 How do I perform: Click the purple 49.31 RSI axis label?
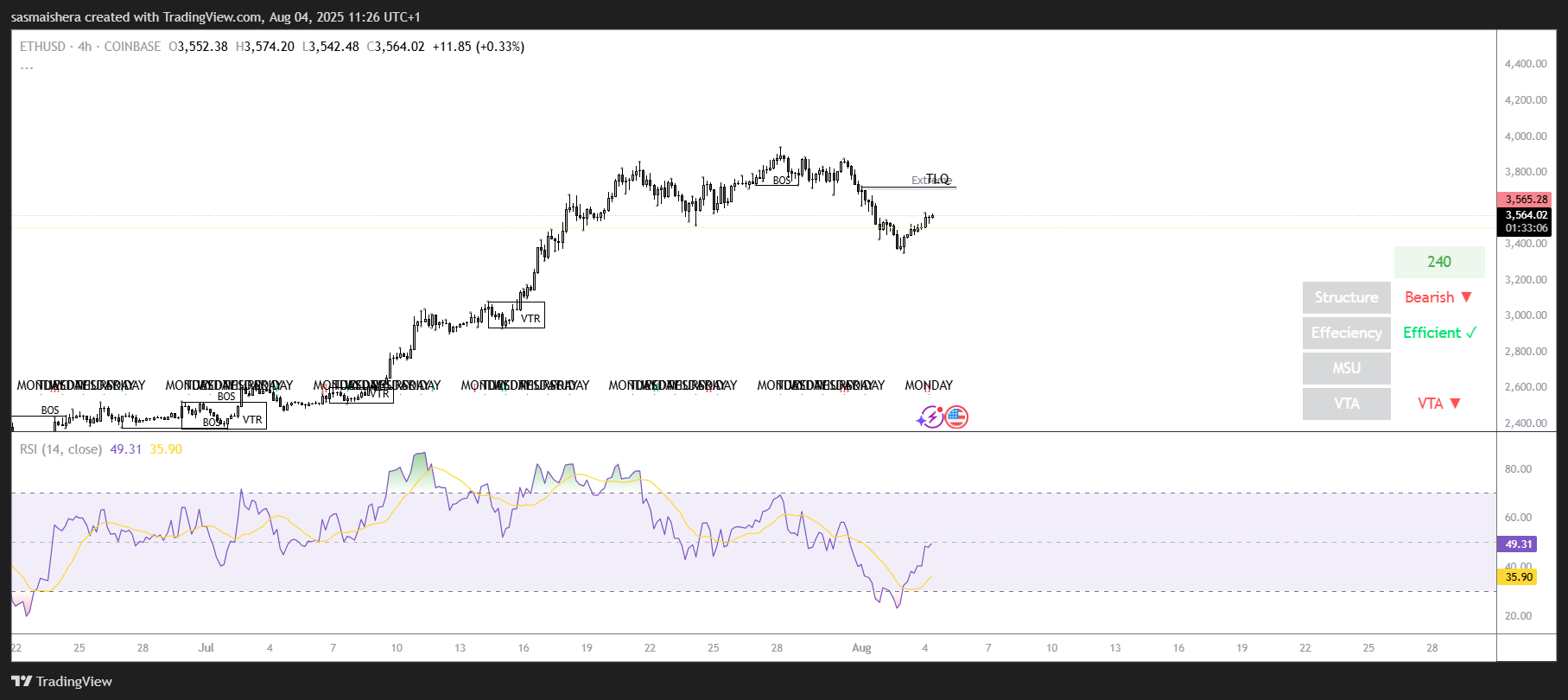pyautogui.click(x=1518, y=544)
